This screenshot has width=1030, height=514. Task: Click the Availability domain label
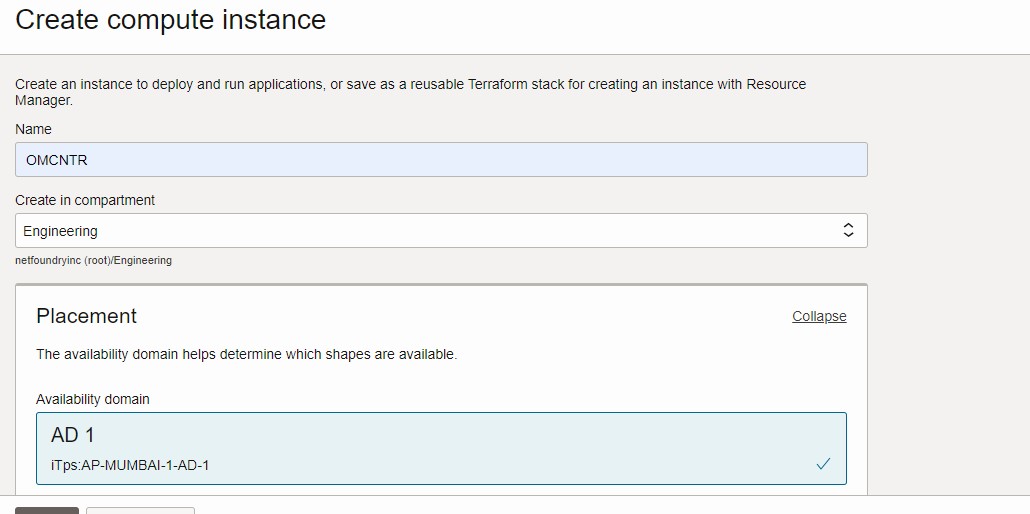[x=93, y=399]
